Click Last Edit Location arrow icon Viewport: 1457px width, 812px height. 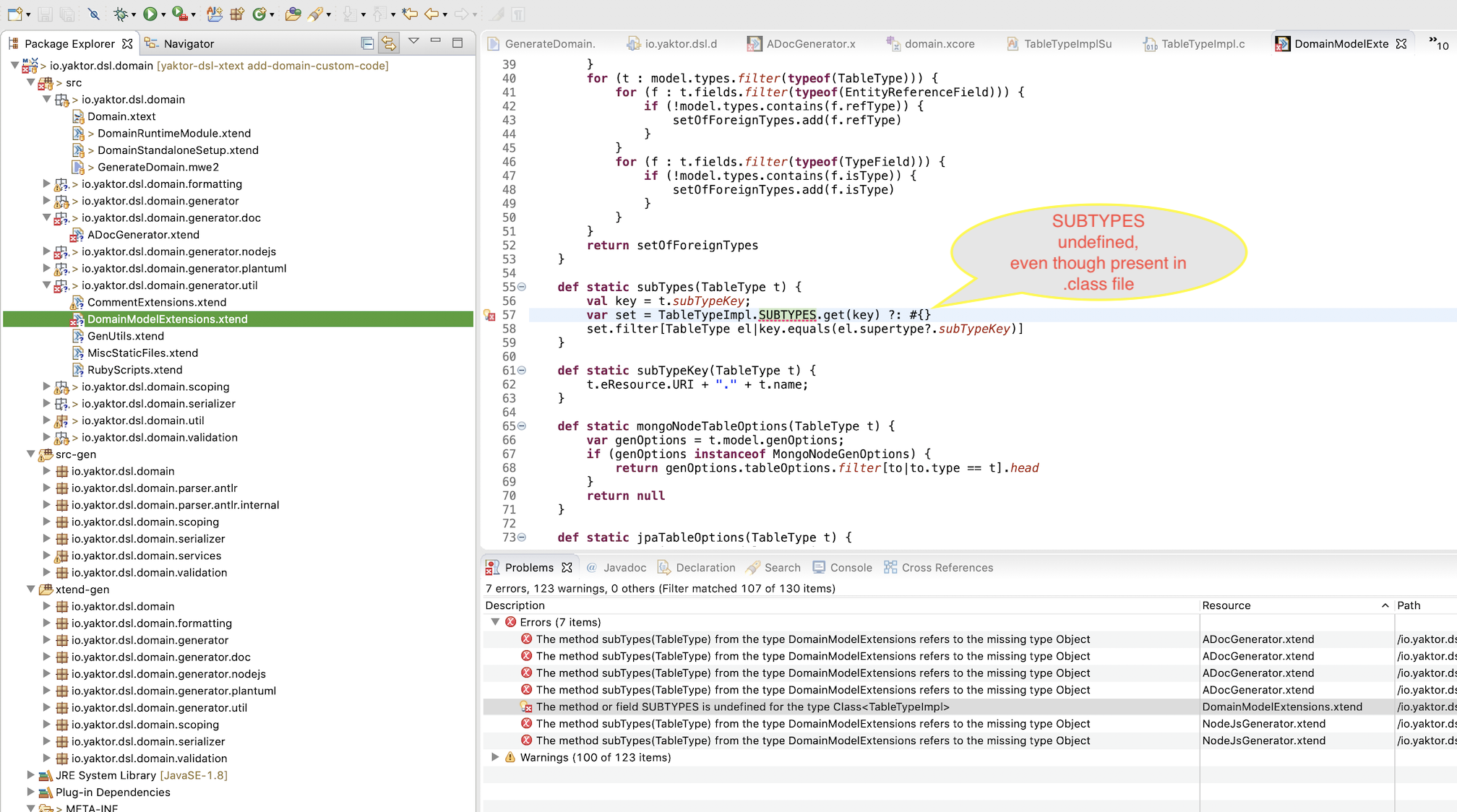[x=410, y=14]
